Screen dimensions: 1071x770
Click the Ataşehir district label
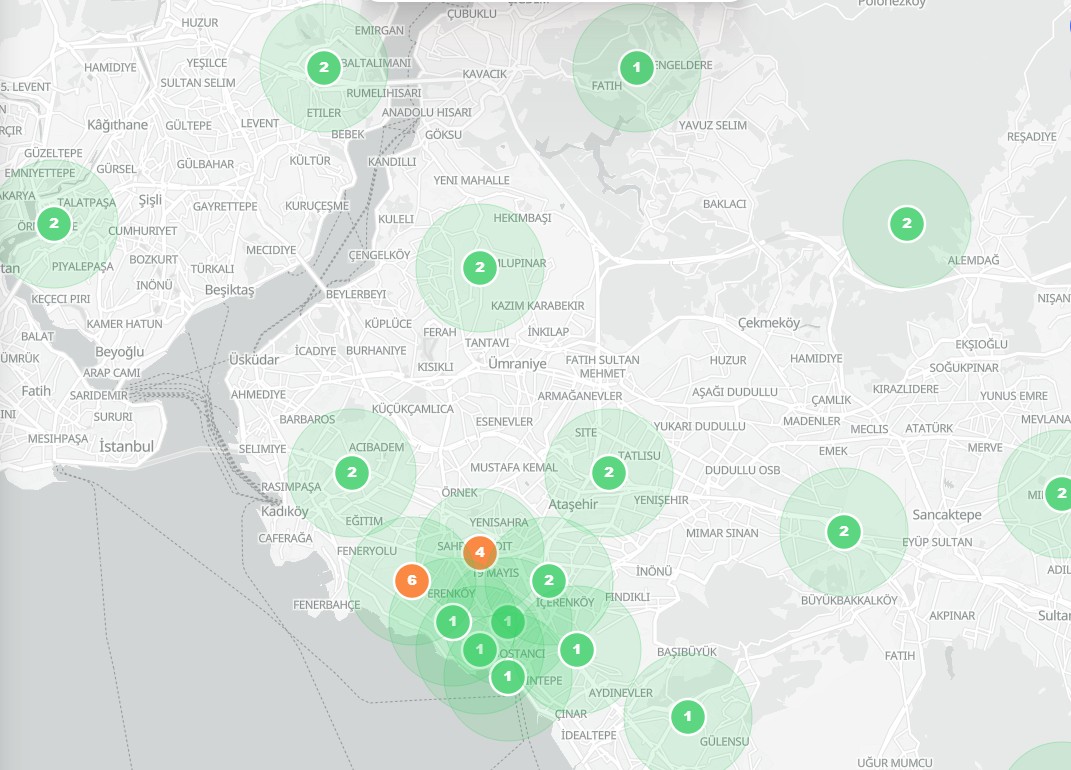tap(572, 504)
